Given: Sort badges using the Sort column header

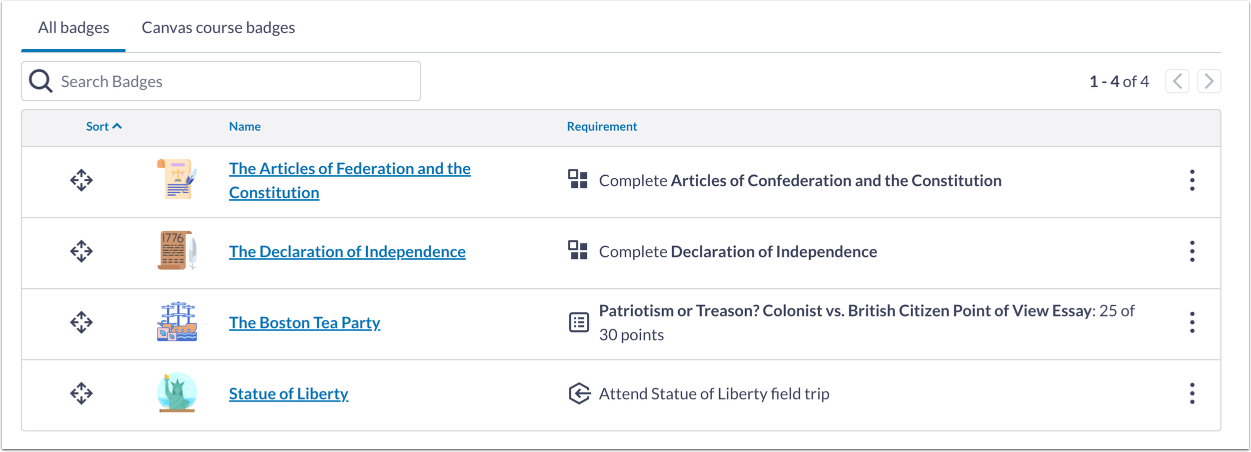Looking at the screenshot, I should pyautogui.click(x=103, y=127).
